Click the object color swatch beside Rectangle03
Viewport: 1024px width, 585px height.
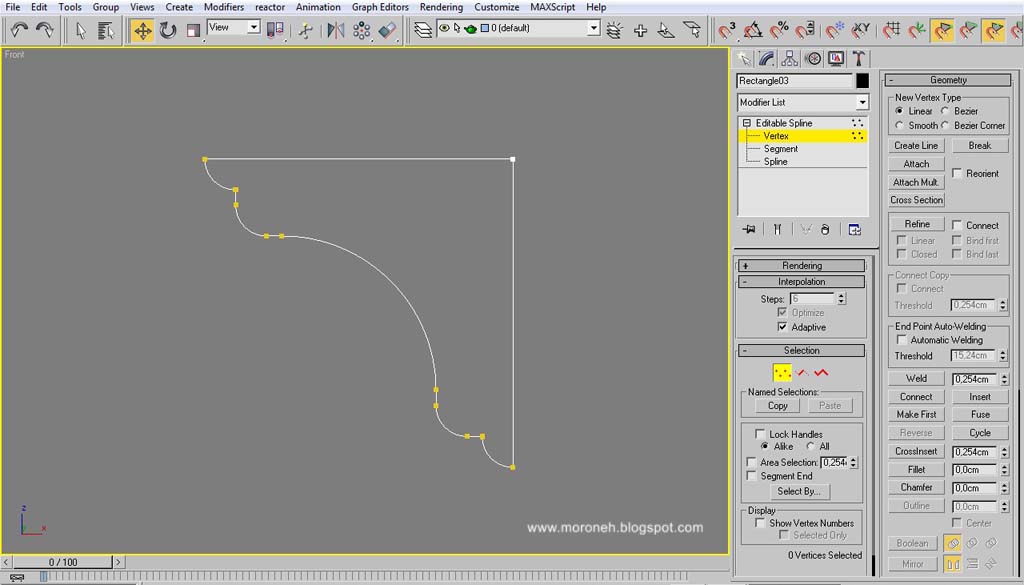pos(864,80)
